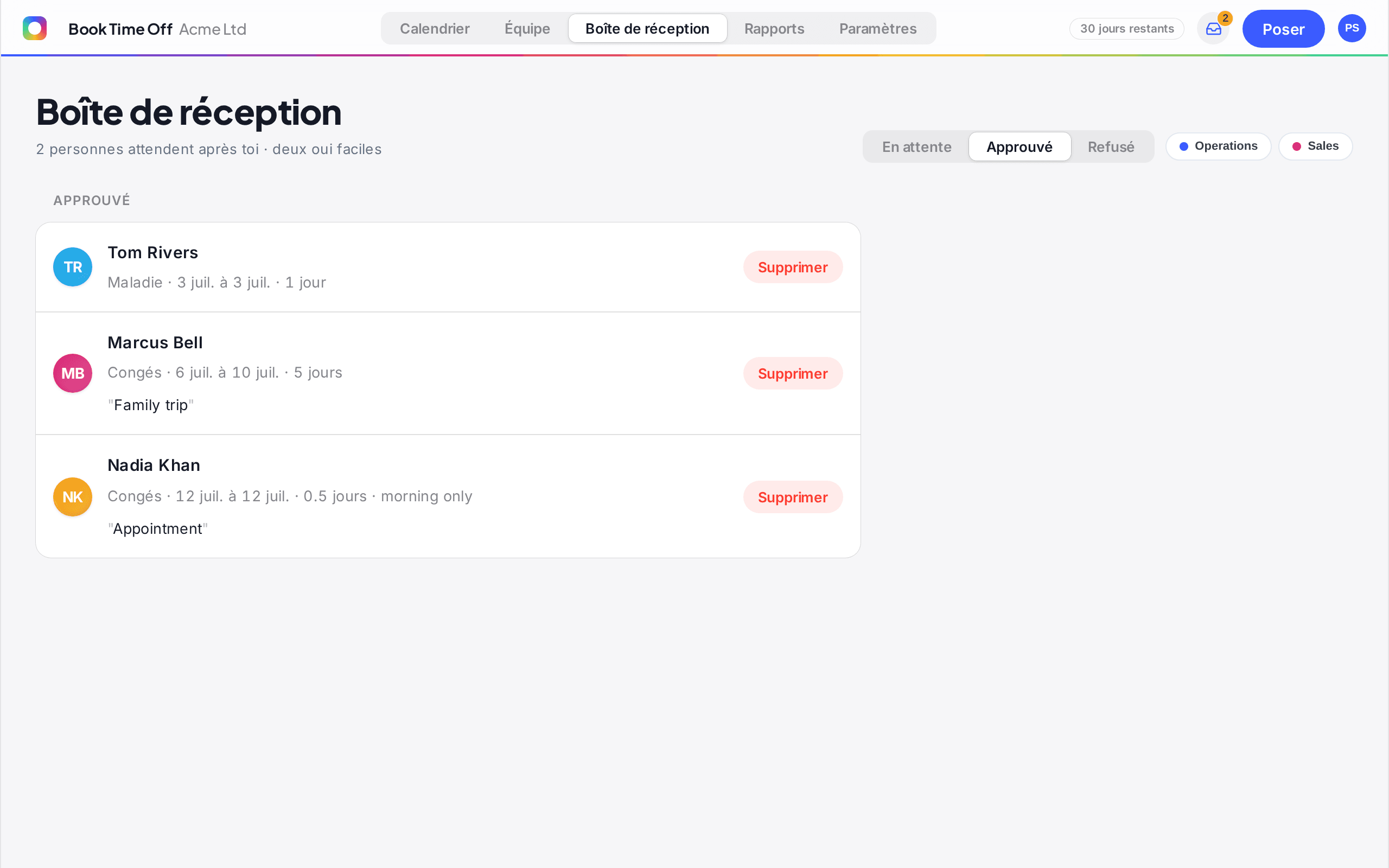Click Tom Rivers' TR avatar

coord(73,267)
